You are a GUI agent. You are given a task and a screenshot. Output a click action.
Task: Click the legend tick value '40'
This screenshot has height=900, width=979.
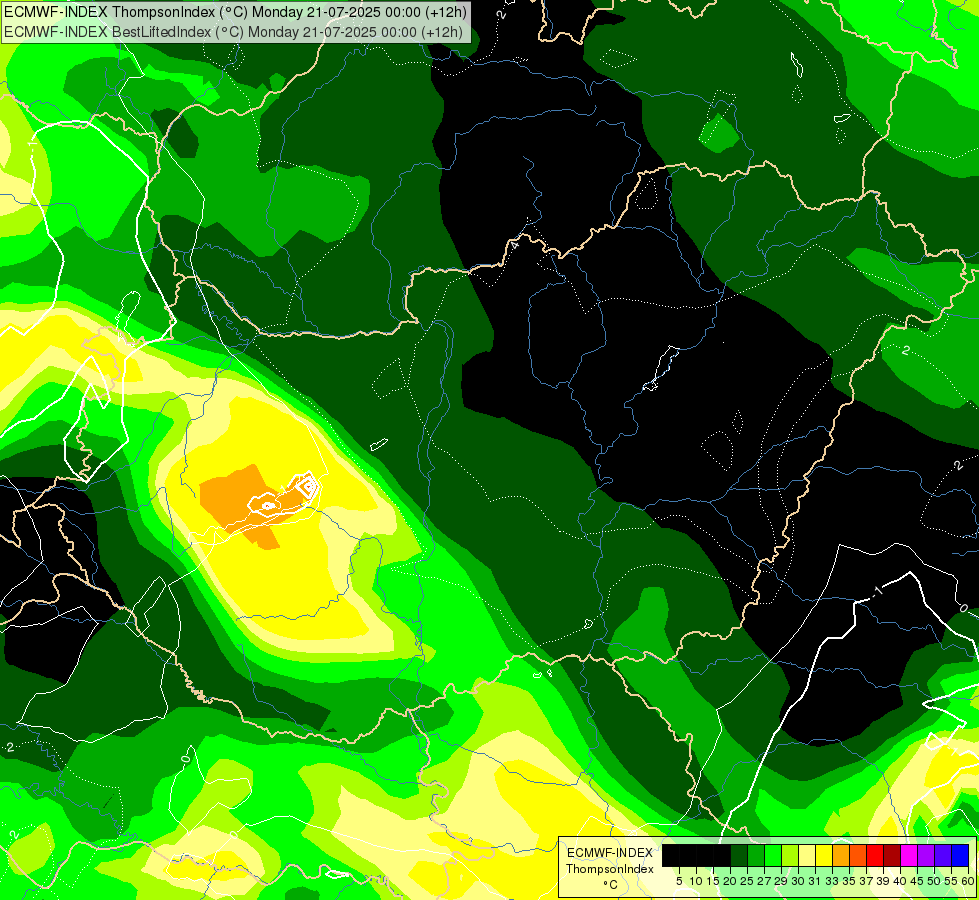pyautogui.click(x=901, y=881)
